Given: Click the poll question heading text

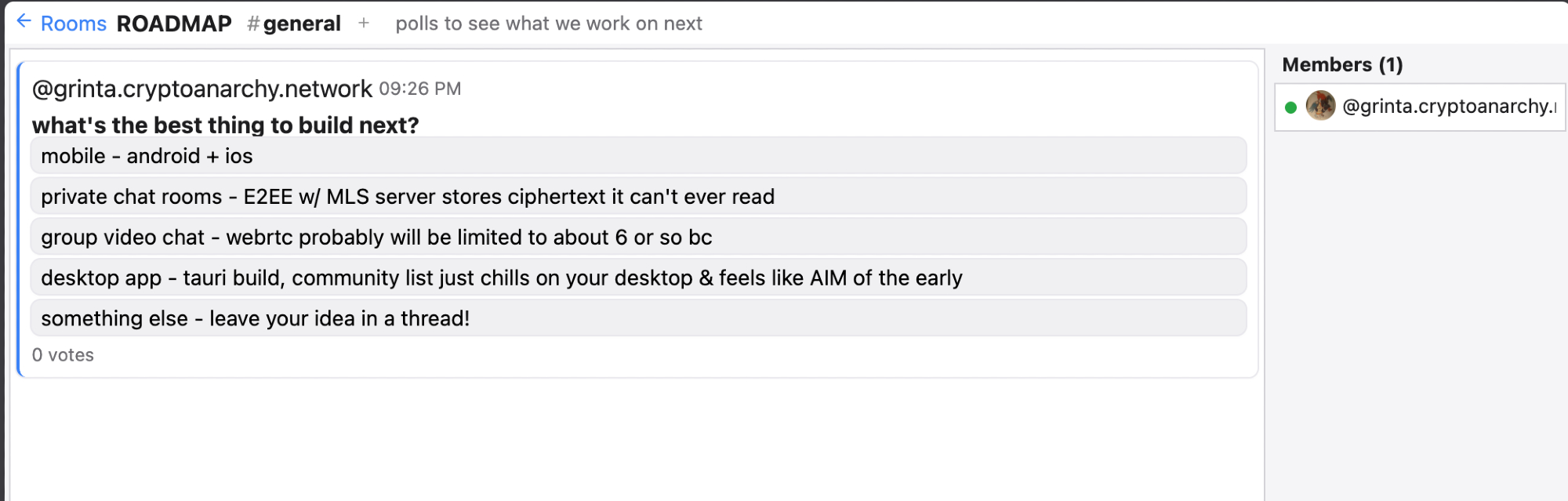Looking at the screenshot, I should pos(225,125).
